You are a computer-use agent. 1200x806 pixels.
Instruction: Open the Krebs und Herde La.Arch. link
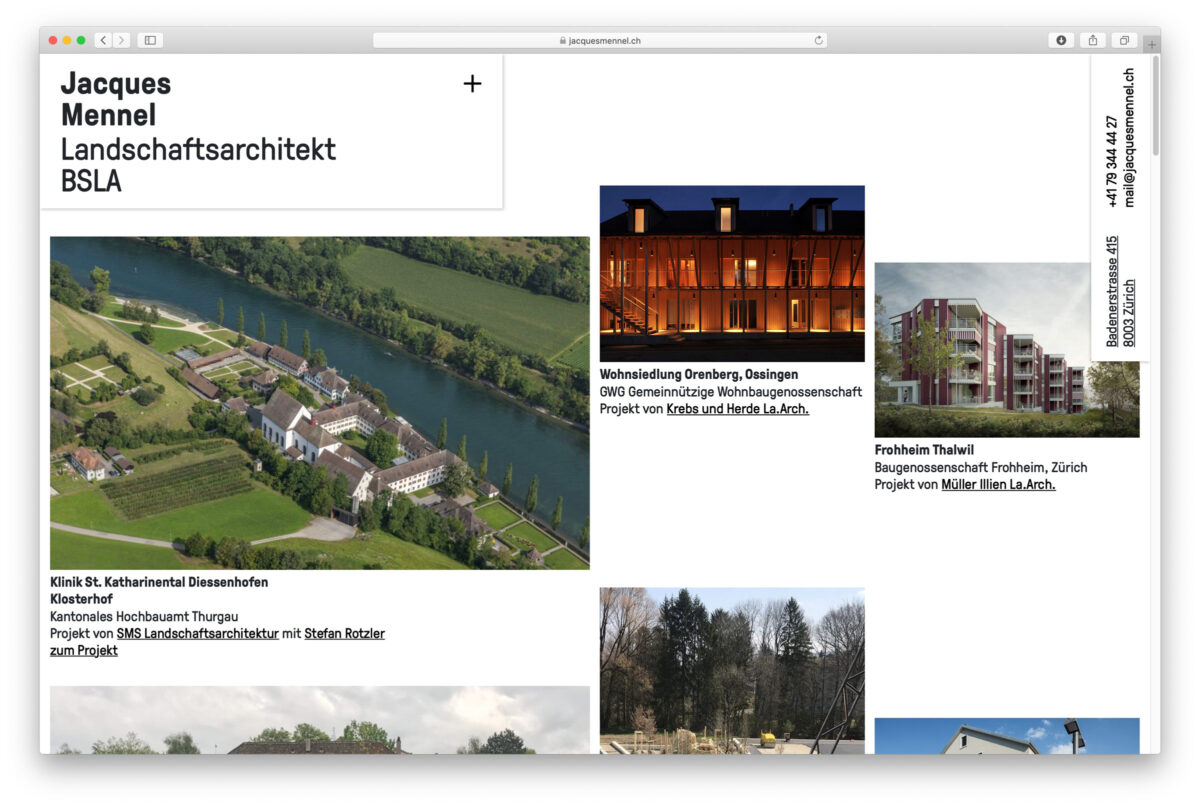(x=737, y=409)
